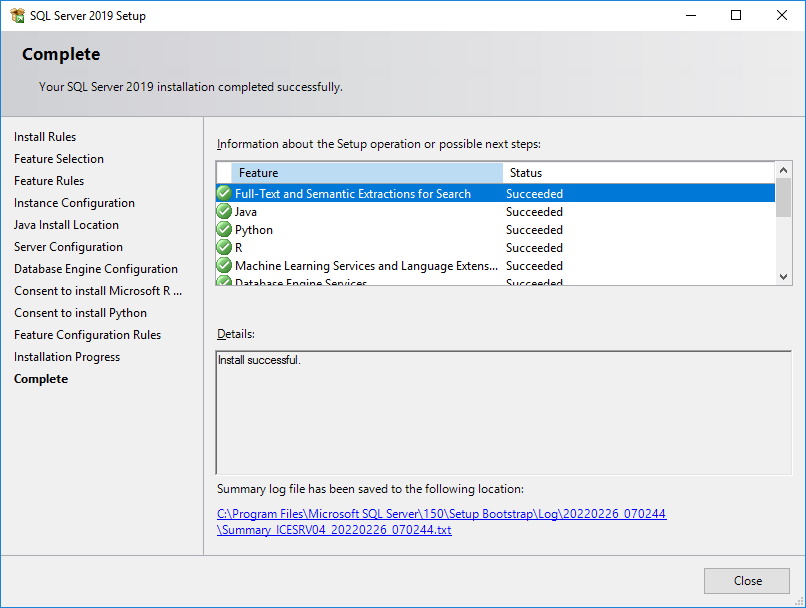The width and height of the screenshot is (806, 608).
Task: Select the R feature row
Action: coord(496,247)
